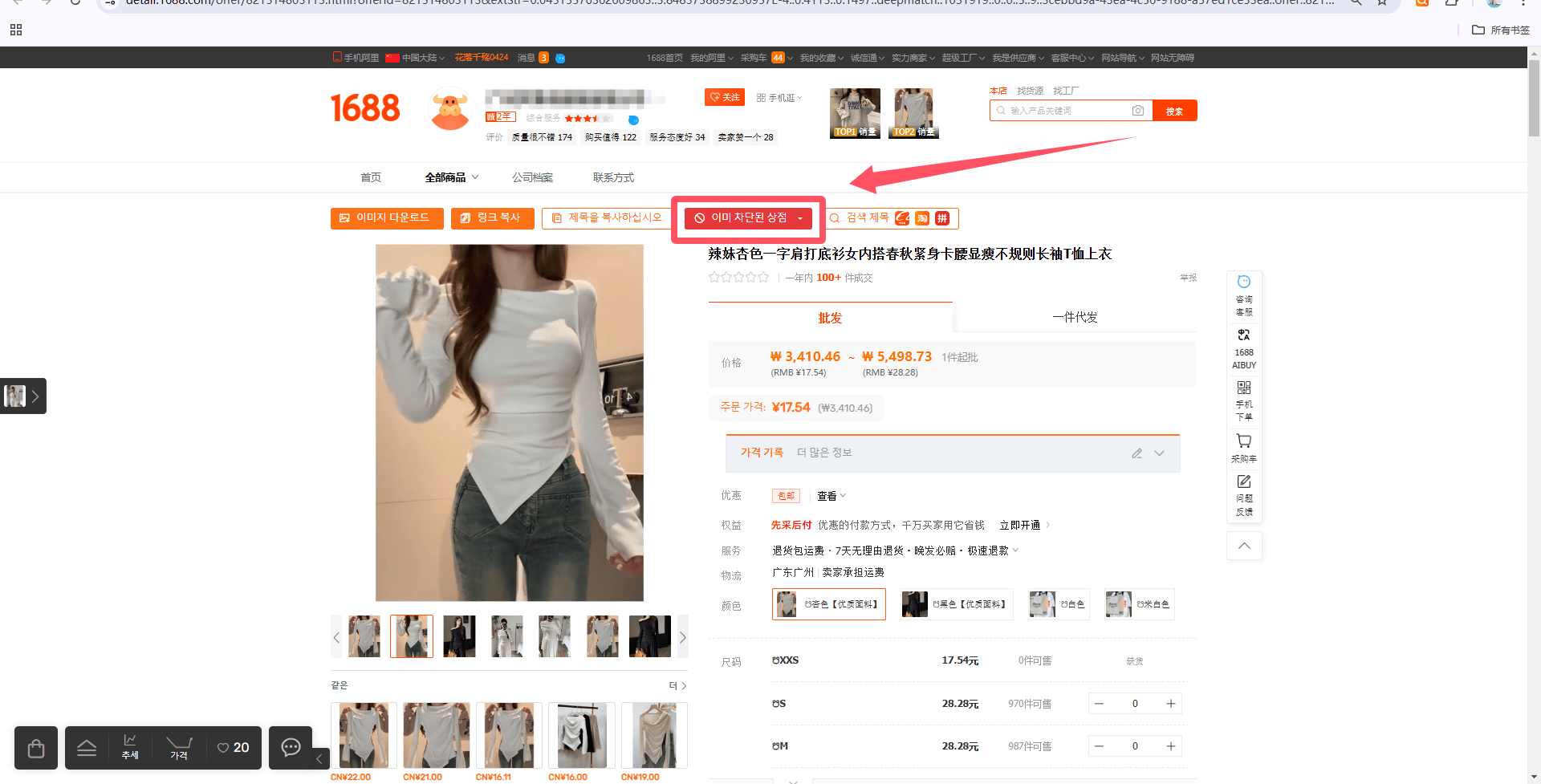Open 中国大陆 region dropdown
This screenshot has height=784, width=1541.
coord(415,58)
